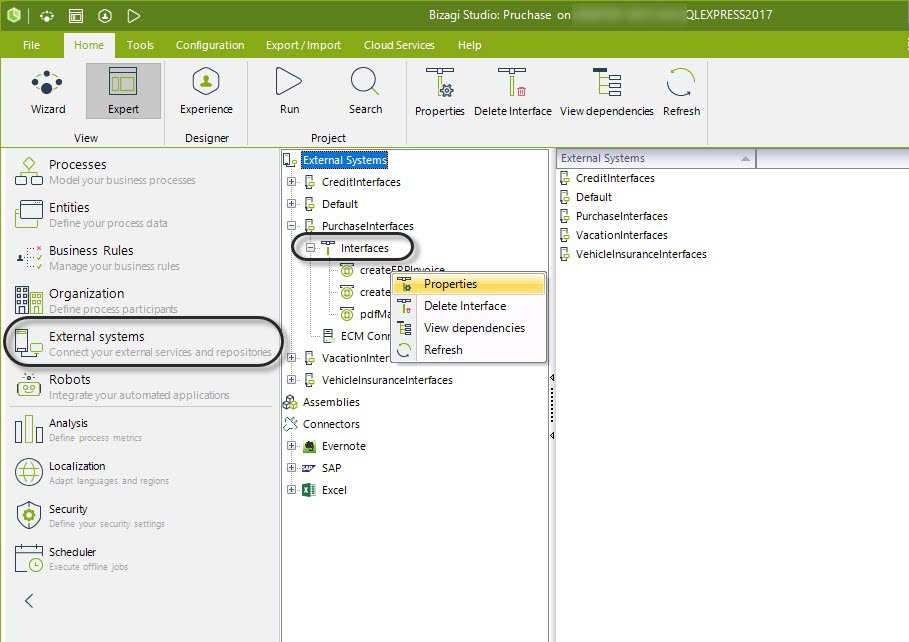Image resolution: width=909 pixels, height=642 pixels.
Task: Expand the Excel connector node
Action: point(291,489)
